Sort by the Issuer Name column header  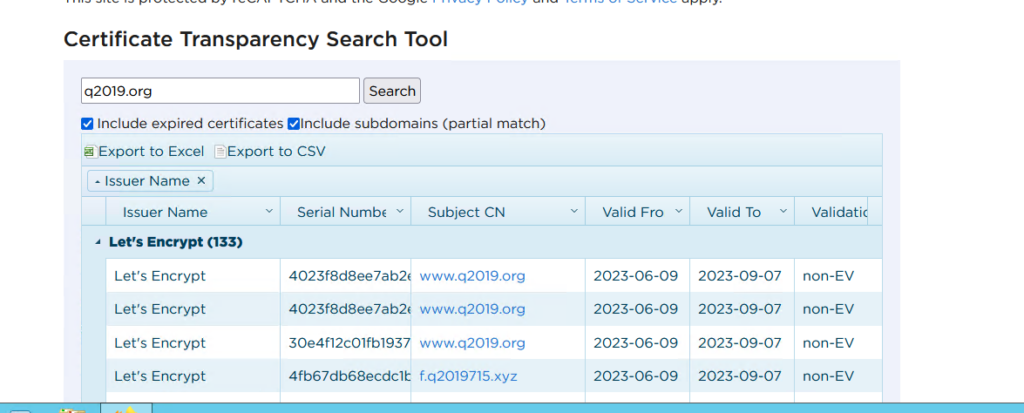165,212
